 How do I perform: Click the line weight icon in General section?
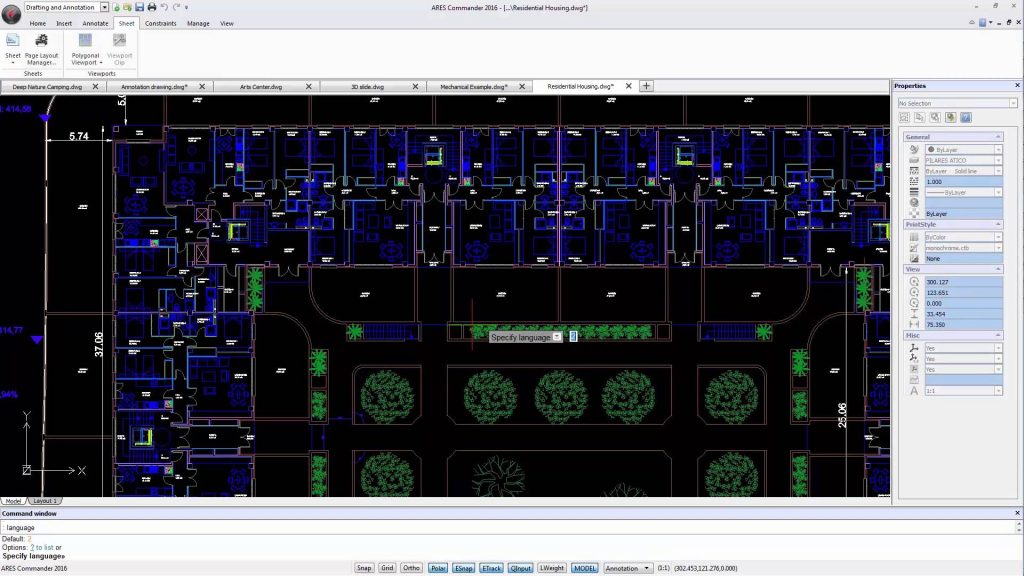[914, 192]
